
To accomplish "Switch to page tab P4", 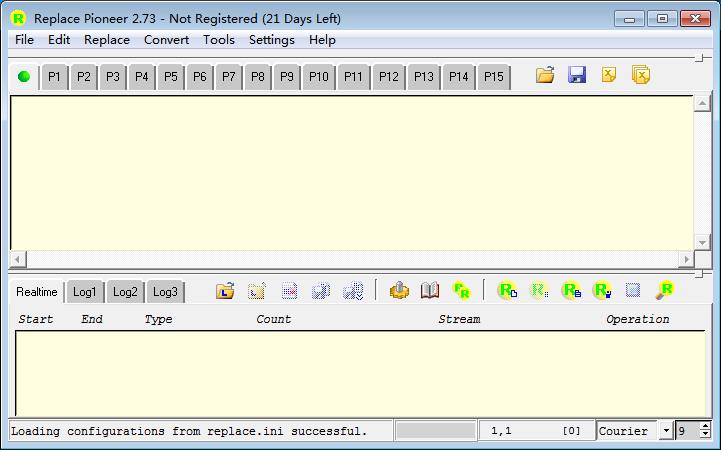I will [142, 77].
